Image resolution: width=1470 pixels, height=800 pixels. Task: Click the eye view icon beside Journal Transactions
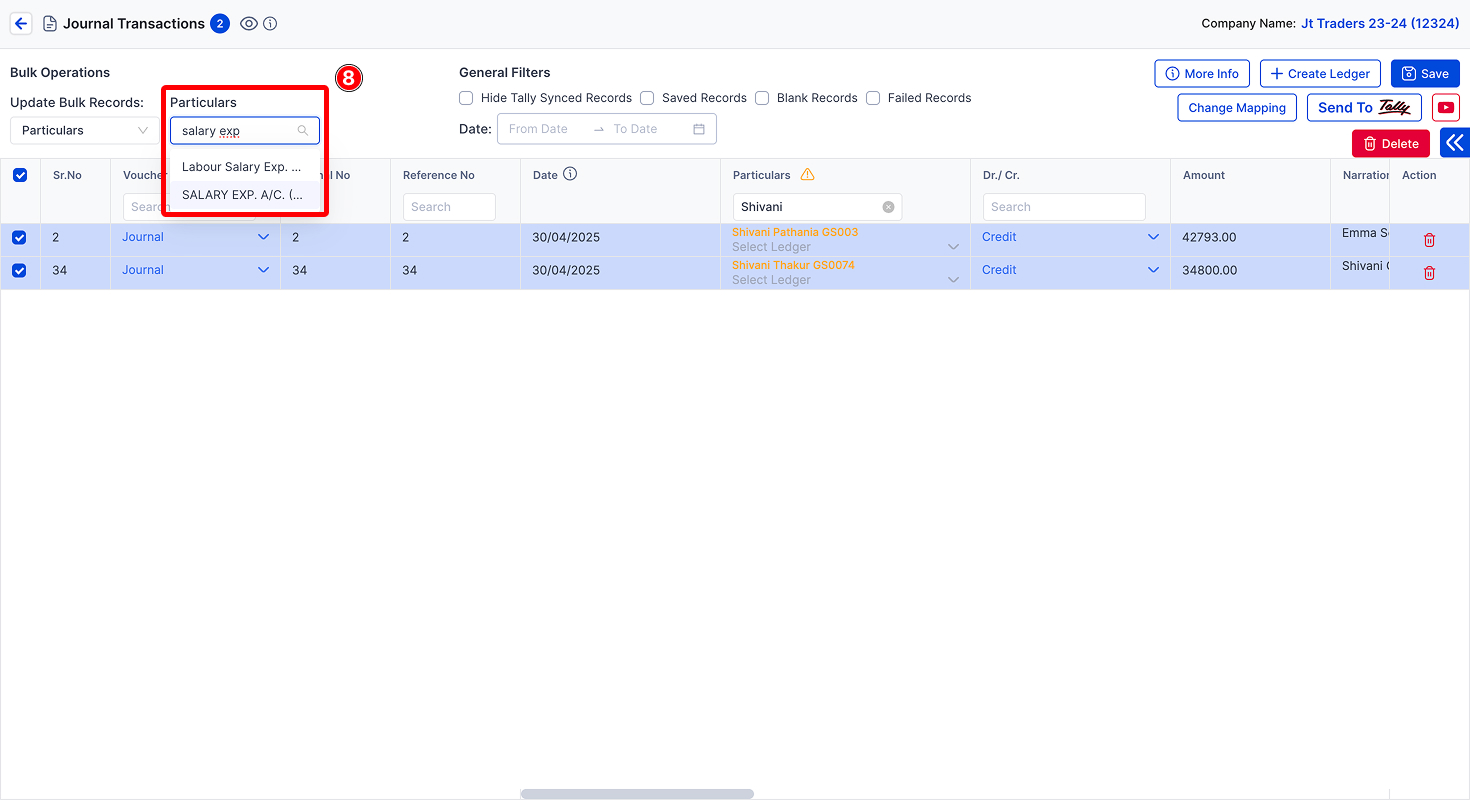point(249,24)
